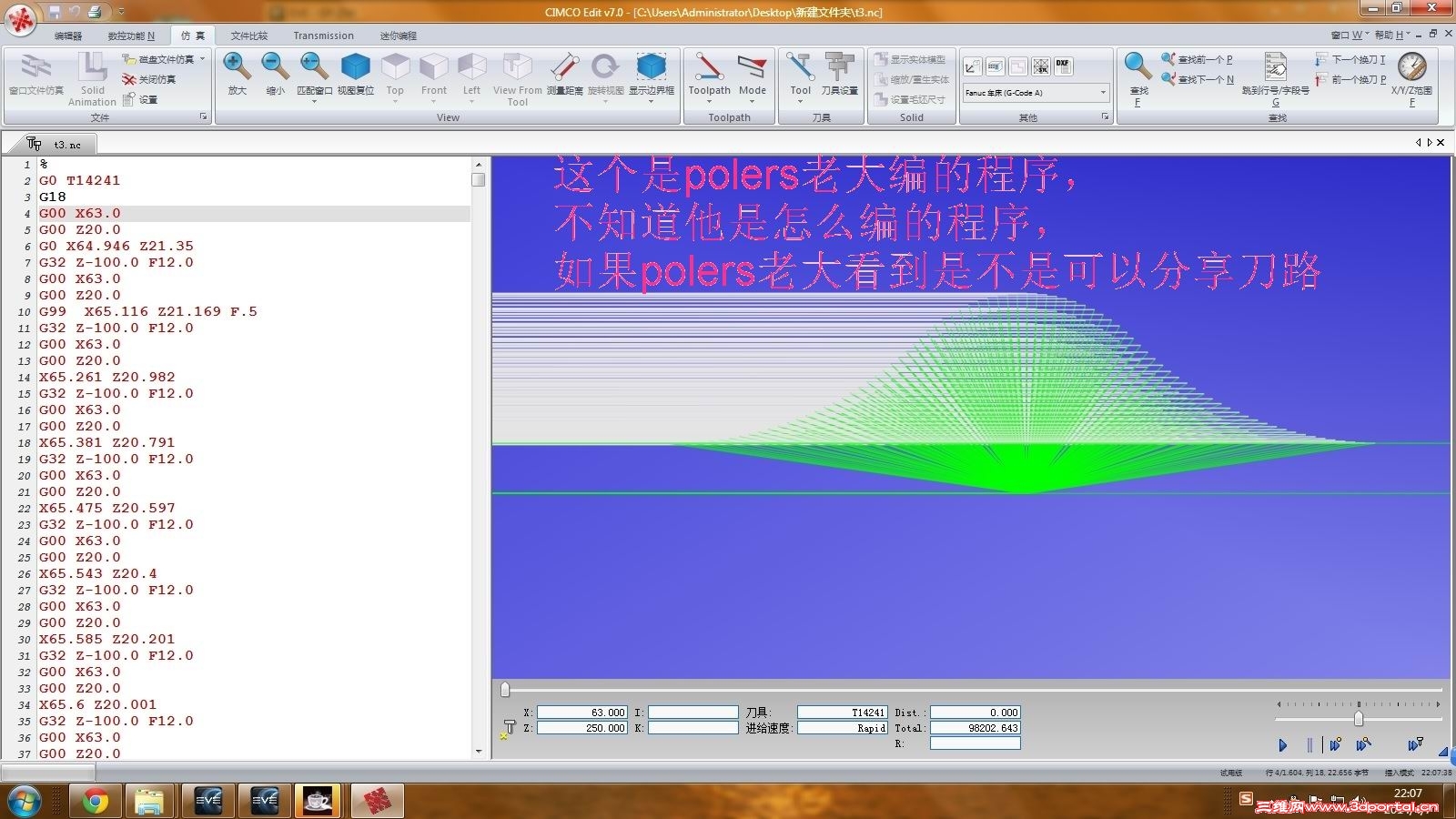Image resolution: width=1456 pixels, height=819 pixels.
Task: Open the X/Y/Z Range (X/Y/Z范围) gauge icon
Action: tap(1411, 67)
